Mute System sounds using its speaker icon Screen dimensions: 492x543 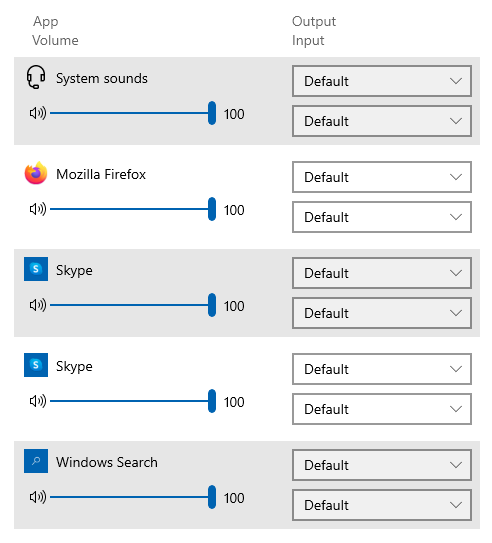(38, 113)
